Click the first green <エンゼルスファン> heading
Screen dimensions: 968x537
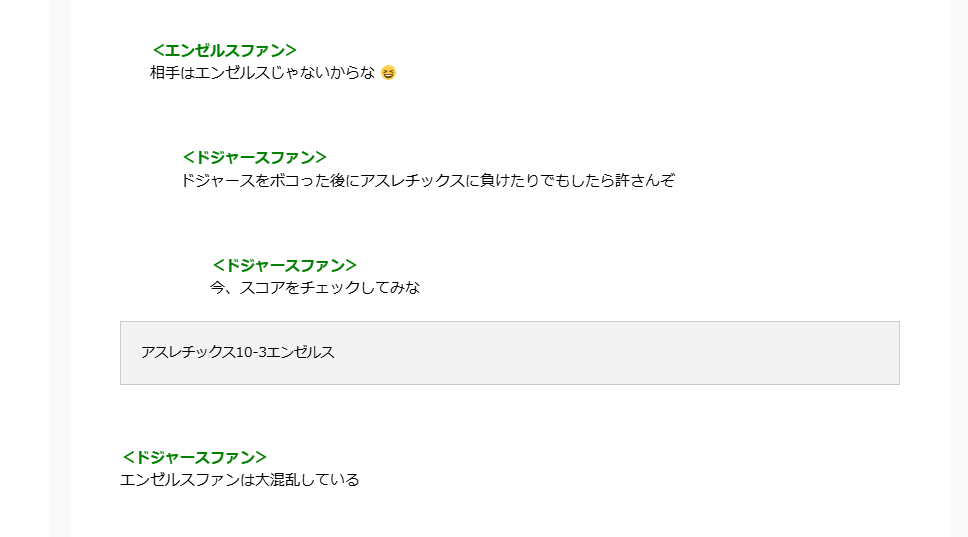225,50
